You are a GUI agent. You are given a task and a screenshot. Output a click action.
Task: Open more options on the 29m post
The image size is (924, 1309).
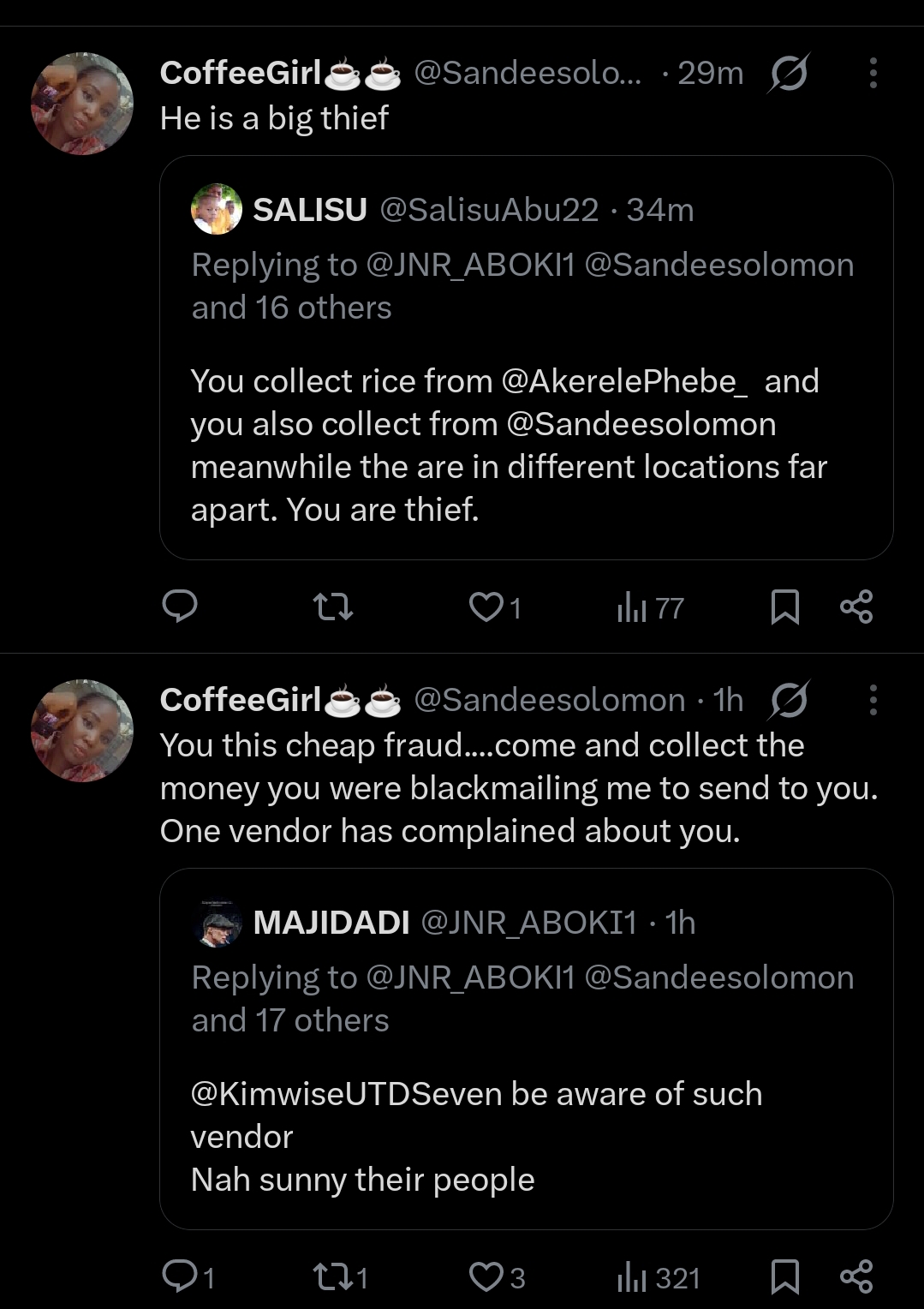873,74
